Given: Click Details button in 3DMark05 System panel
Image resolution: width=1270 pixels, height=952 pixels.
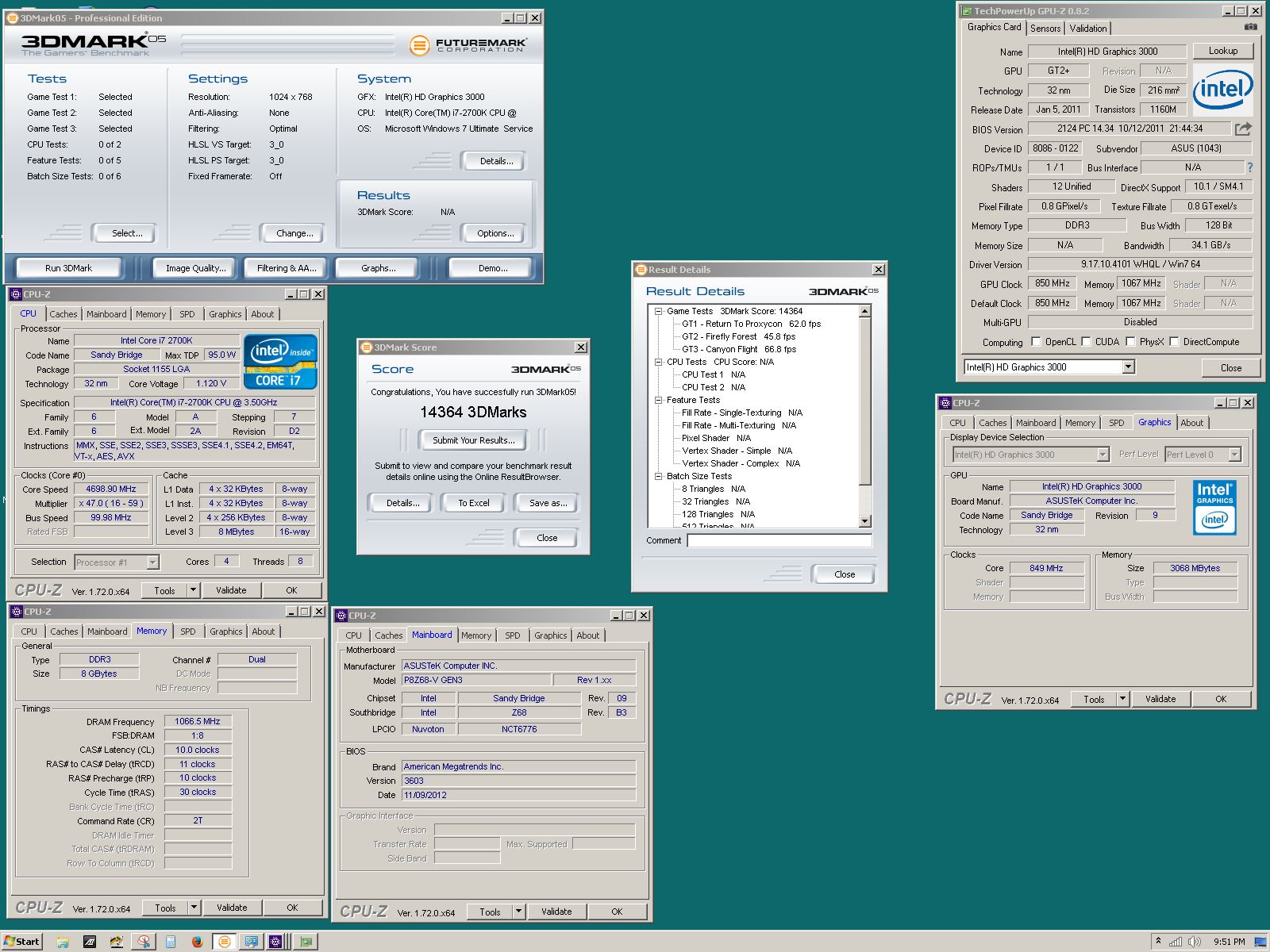Looking at the screenshot, I should point(496,161).
